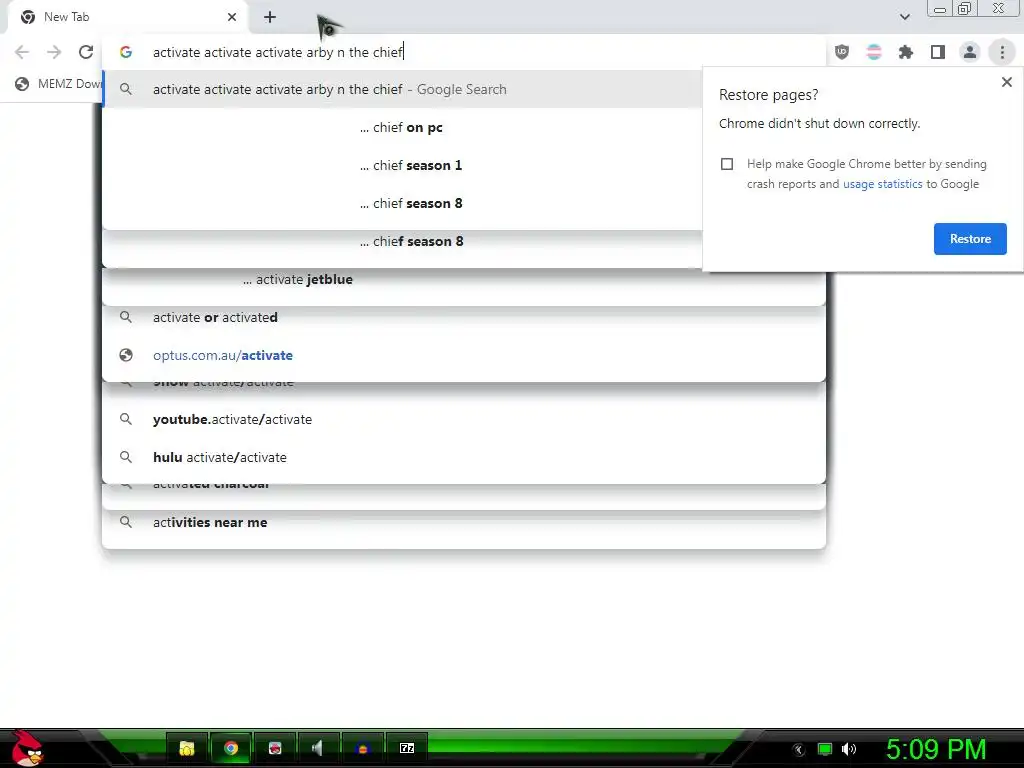Open the tab search chevron

904,17
